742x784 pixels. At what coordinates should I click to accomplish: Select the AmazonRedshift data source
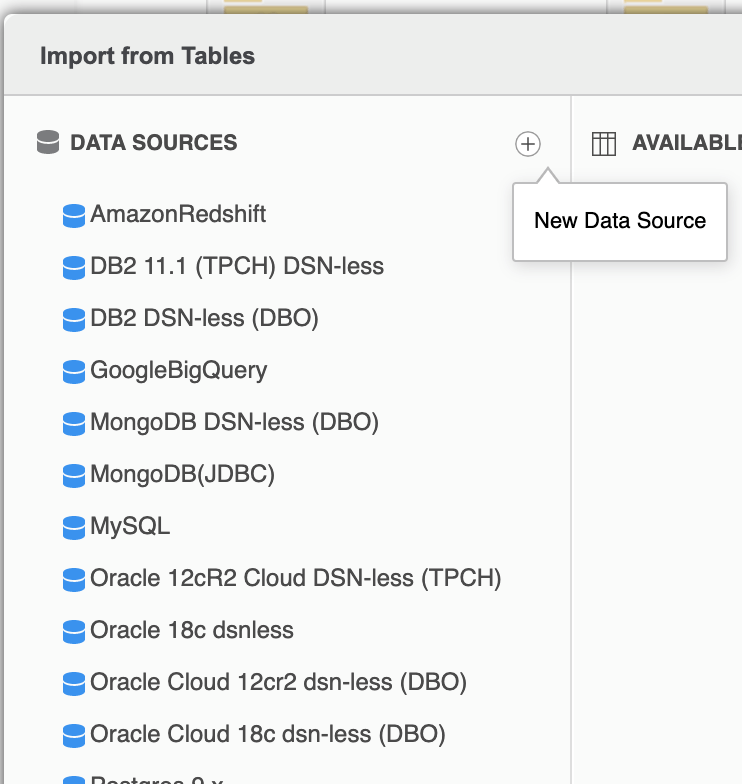click(x=178, y=214)
